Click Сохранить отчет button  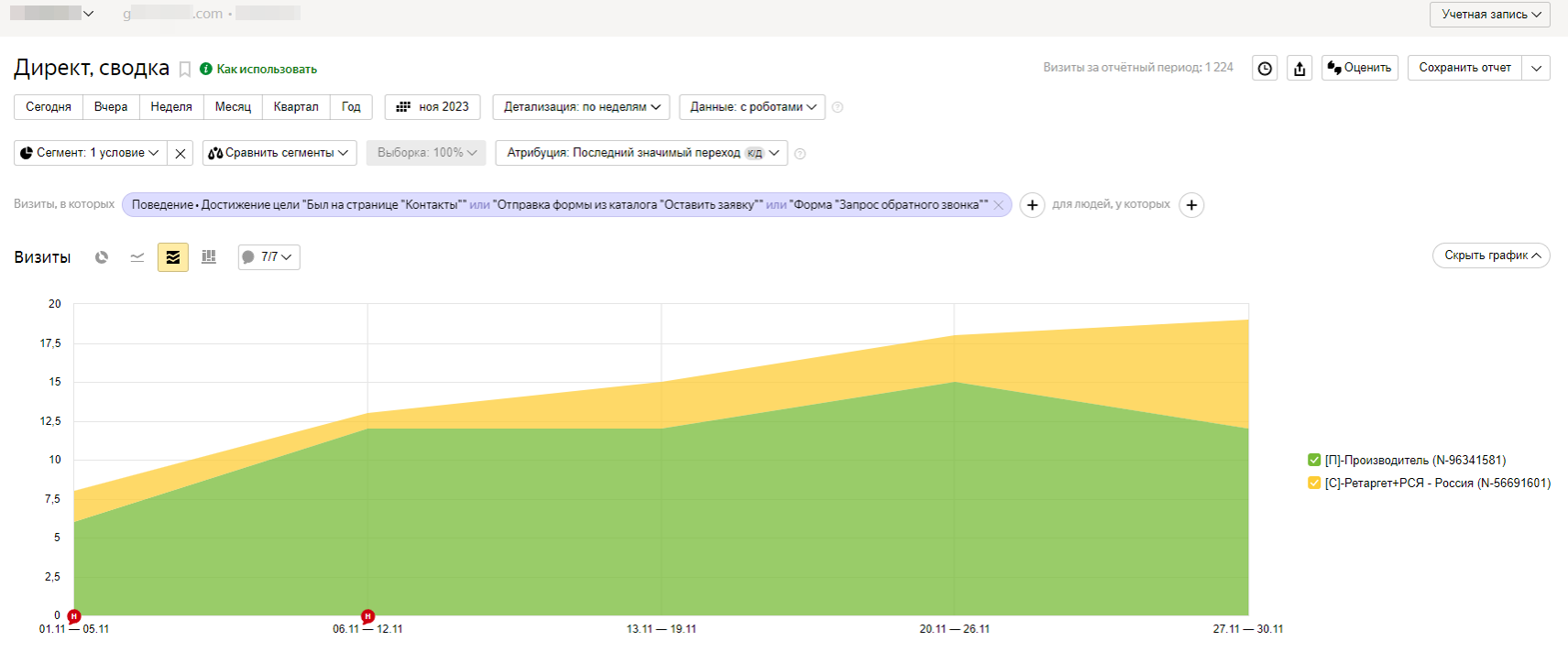point(1464,68)
